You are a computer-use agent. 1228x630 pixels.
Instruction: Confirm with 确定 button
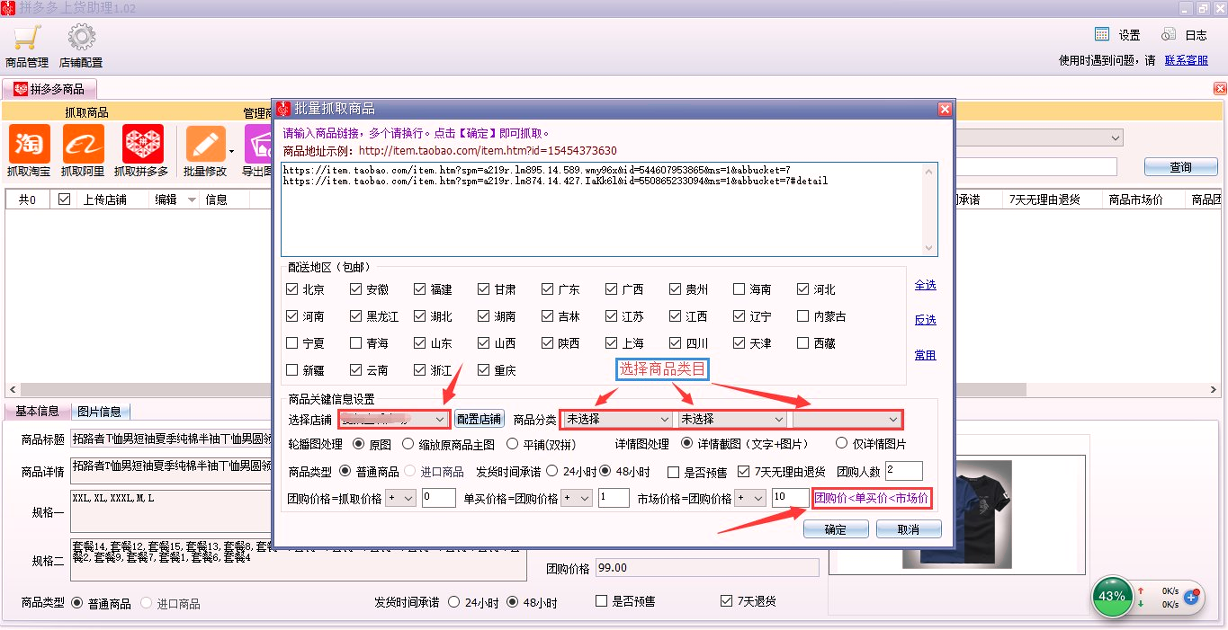[835, 530]
